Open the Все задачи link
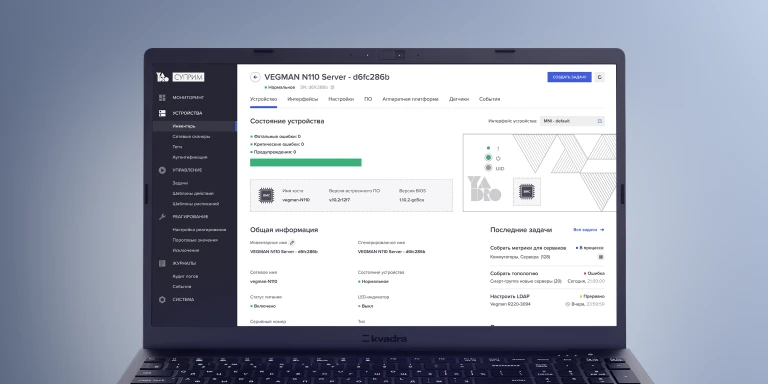This screenshot has width=768, height=384. (x=589, y=230)
